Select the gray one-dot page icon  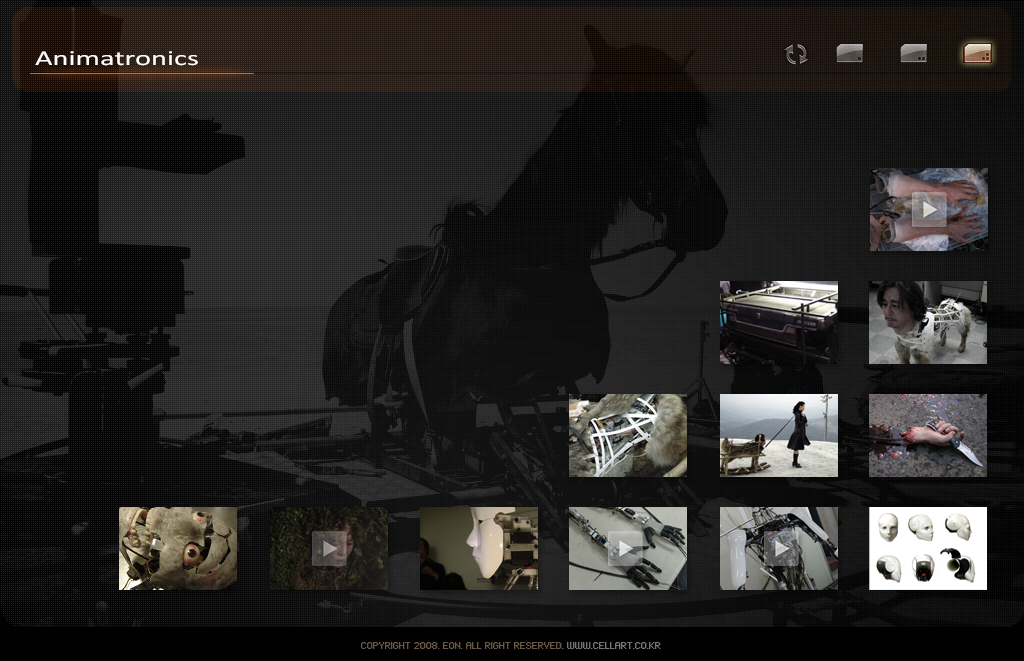850,53
